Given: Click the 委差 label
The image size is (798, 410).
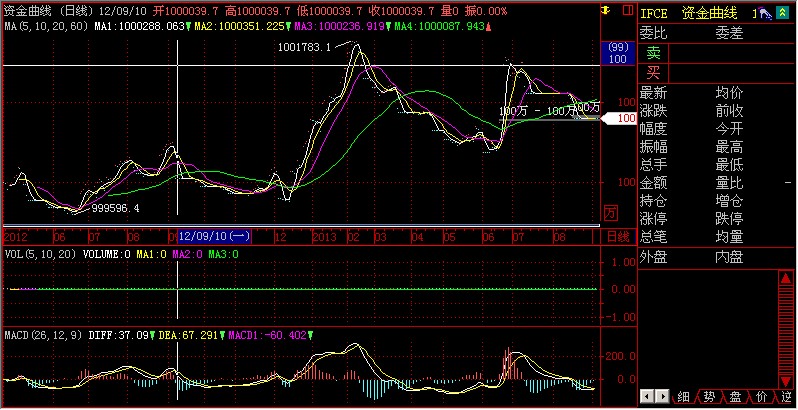Looking at the screenshot, I should point(729,33).
